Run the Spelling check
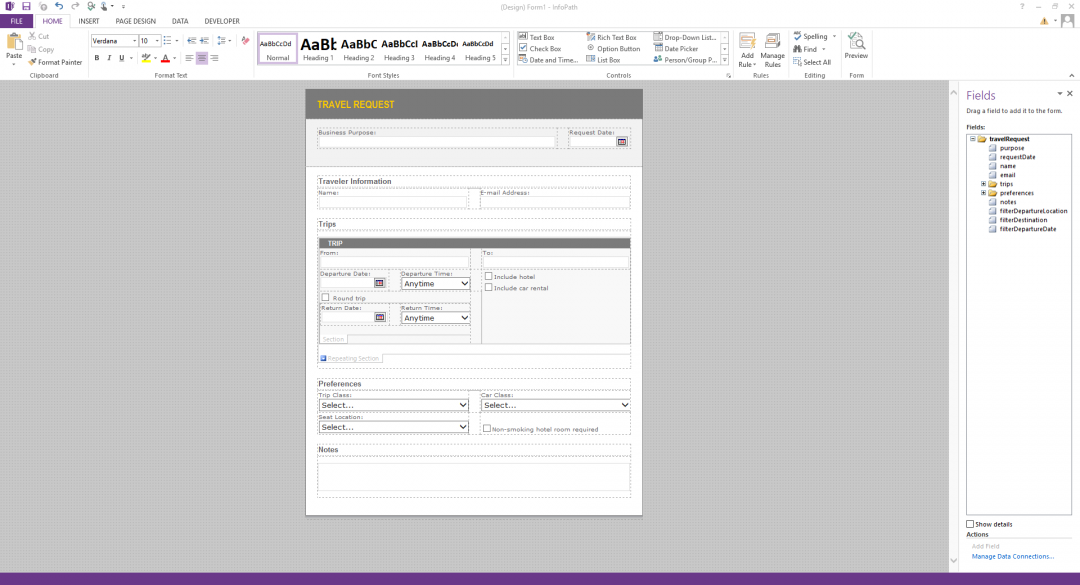Image resolution: width=1080 pixels, height=585 pixels. click(x=810, y=37)
